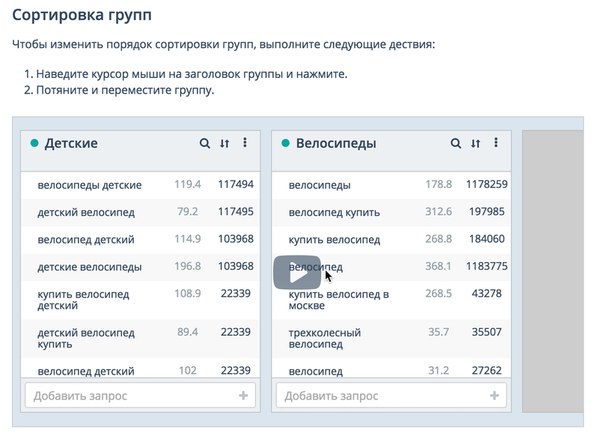This screenshot has width=604, height=436.
Task: Select query row велосипеды детские
Action: pos(90,185)
